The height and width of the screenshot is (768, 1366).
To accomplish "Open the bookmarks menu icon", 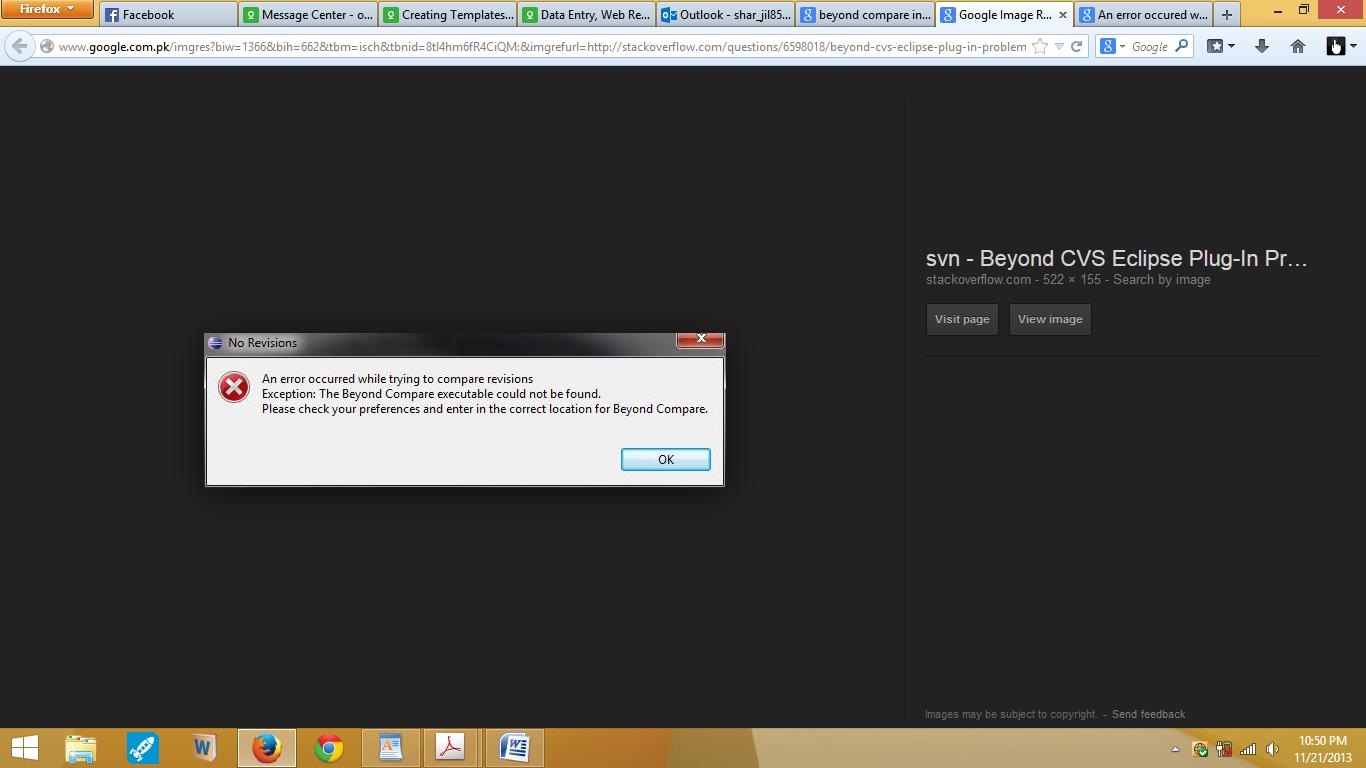I will [x=1220, y=46].
